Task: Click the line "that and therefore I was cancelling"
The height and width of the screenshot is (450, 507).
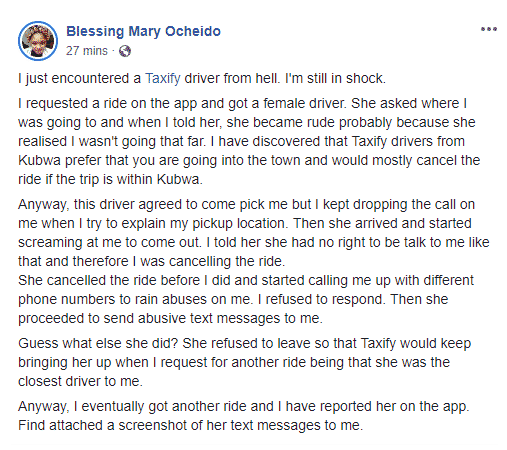Action: pos(152,261)
